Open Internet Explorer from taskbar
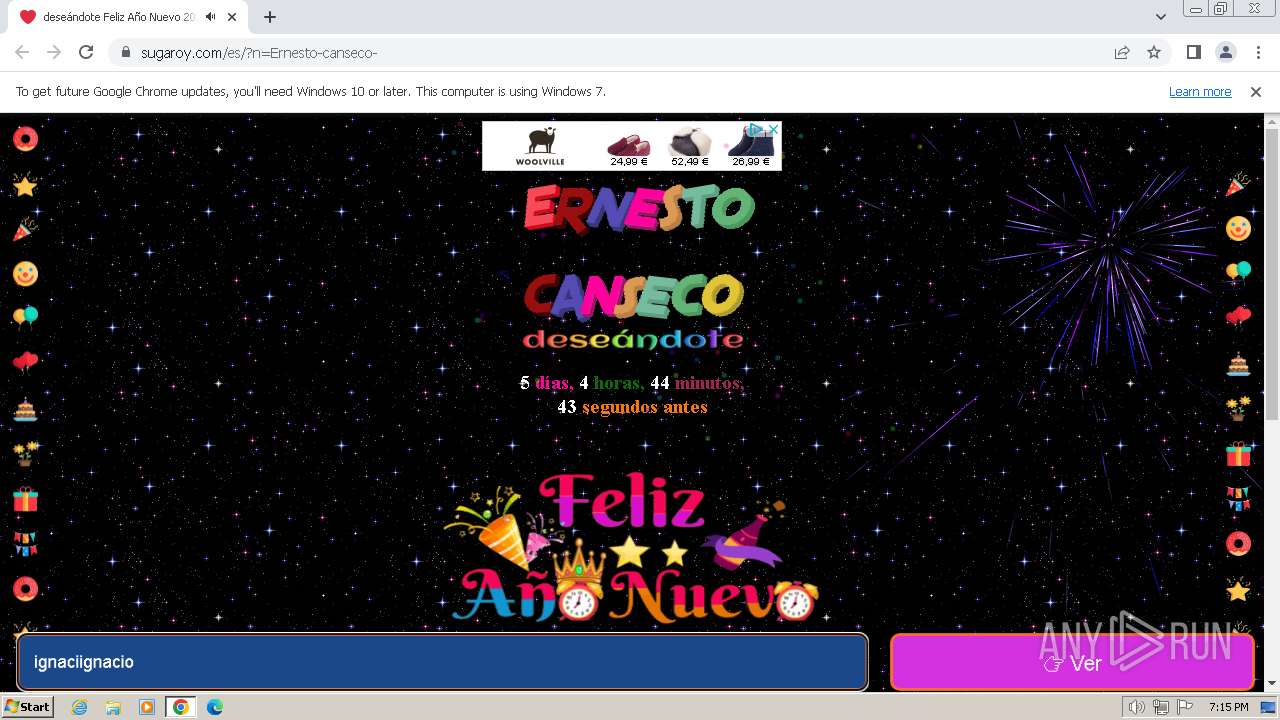Screen dimensions: 1280x720 click(80, 707)
